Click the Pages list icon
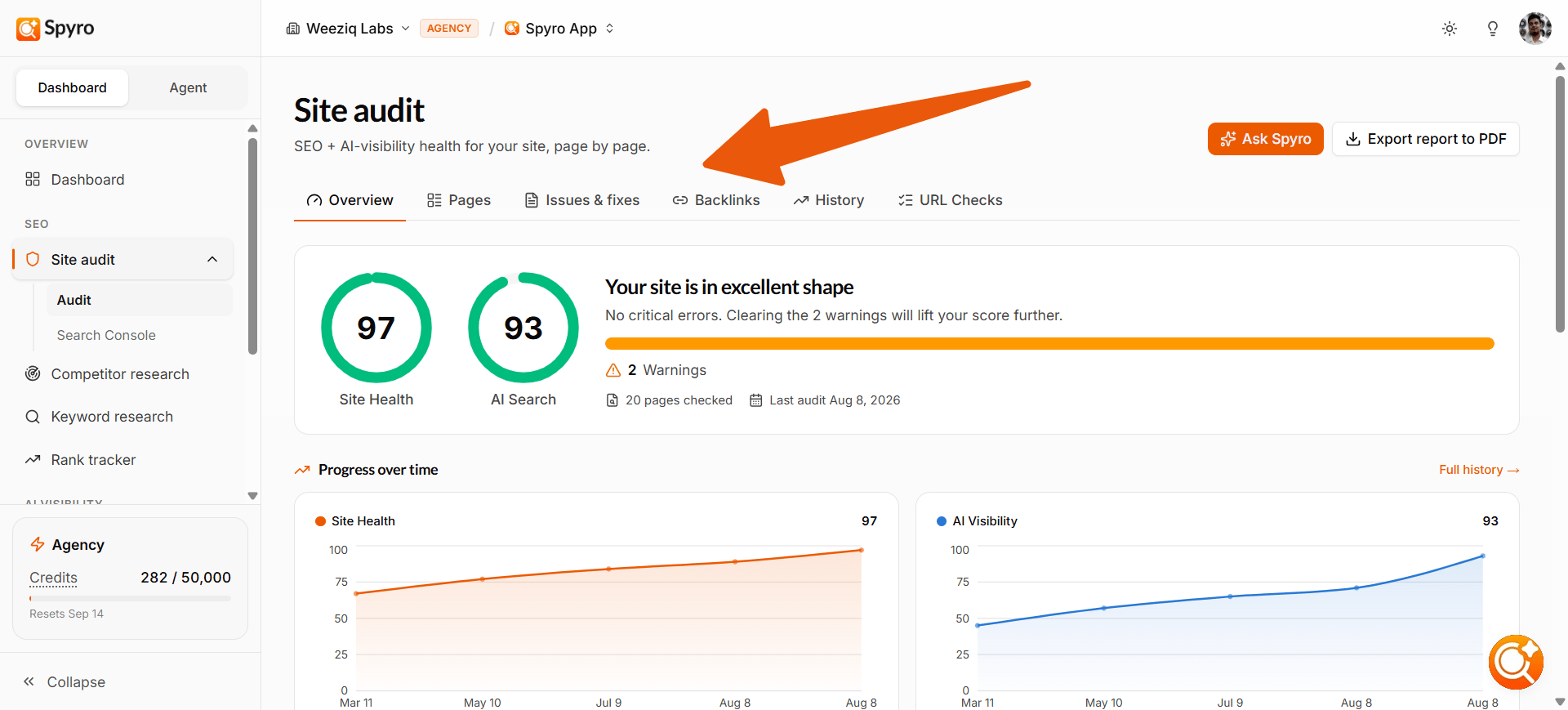Viewport: 1568px width, 710px height. pyautogui.click(x=434, y=200)
